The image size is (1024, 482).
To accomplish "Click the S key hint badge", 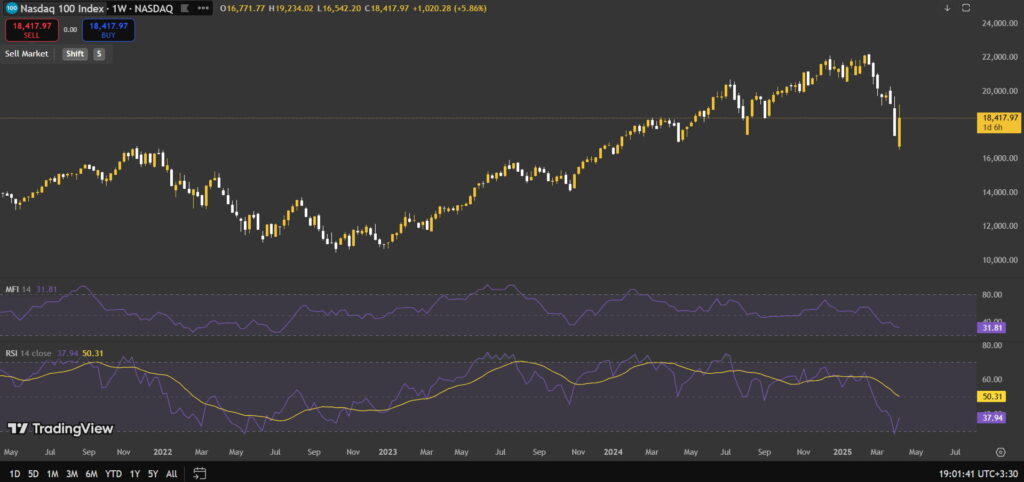I will (99, 54).
